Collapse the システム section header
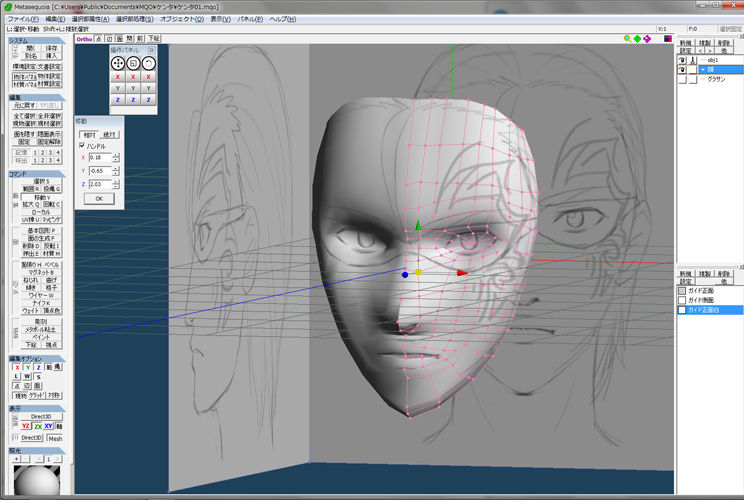The height and width of the screenshot is (500, 744). [x=36, y=41]
